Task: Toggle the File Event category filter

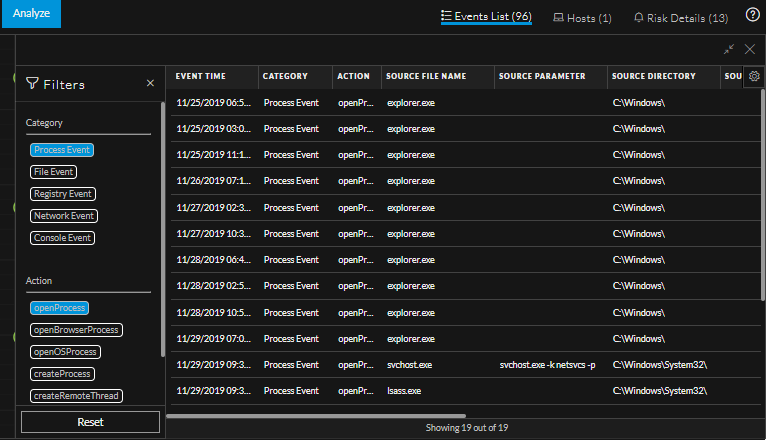Action: point(54,172)
